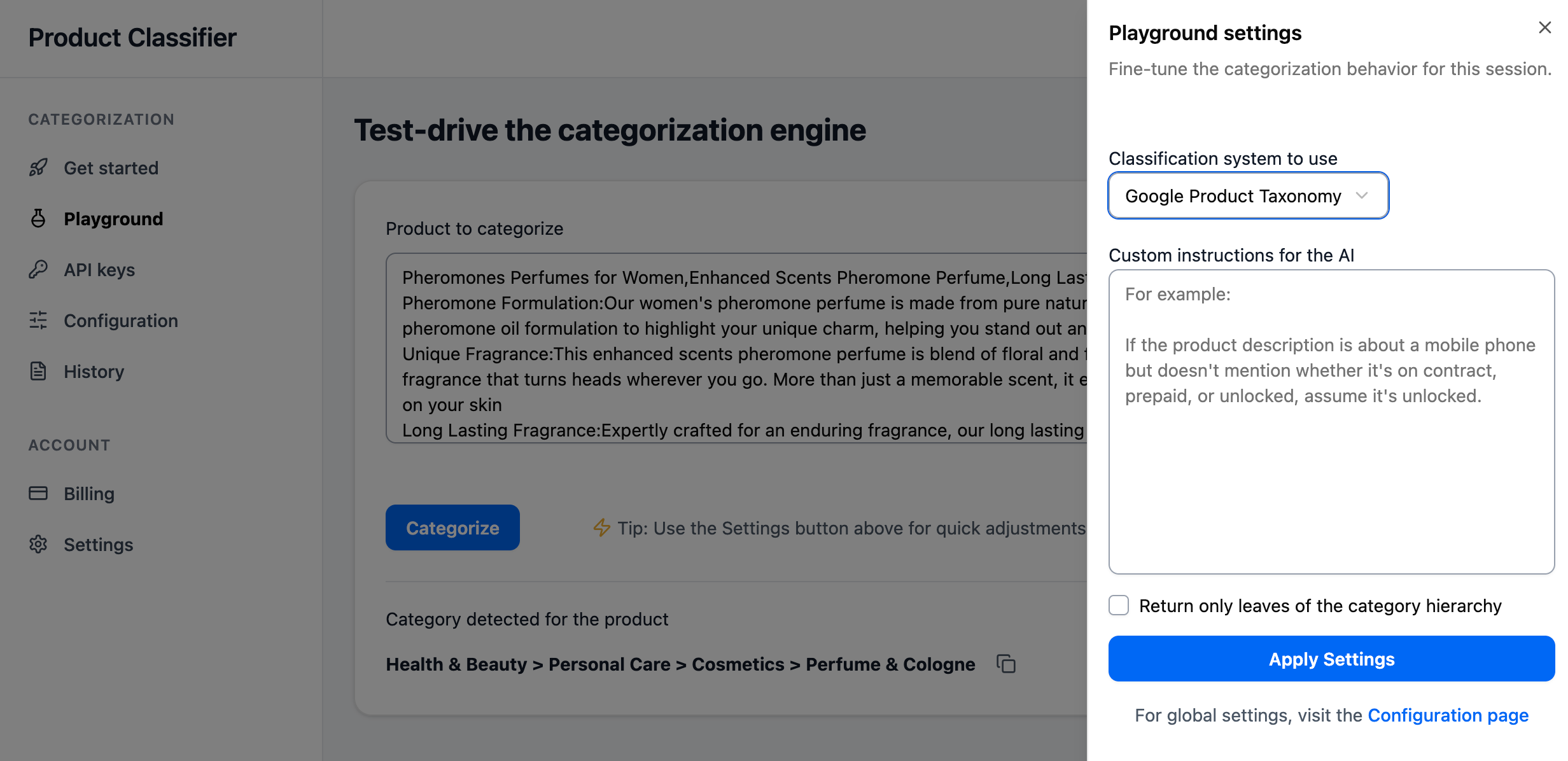Click the gear icon beside Settings
This screenshot has height=761, width=1568.
pos(38,544)
